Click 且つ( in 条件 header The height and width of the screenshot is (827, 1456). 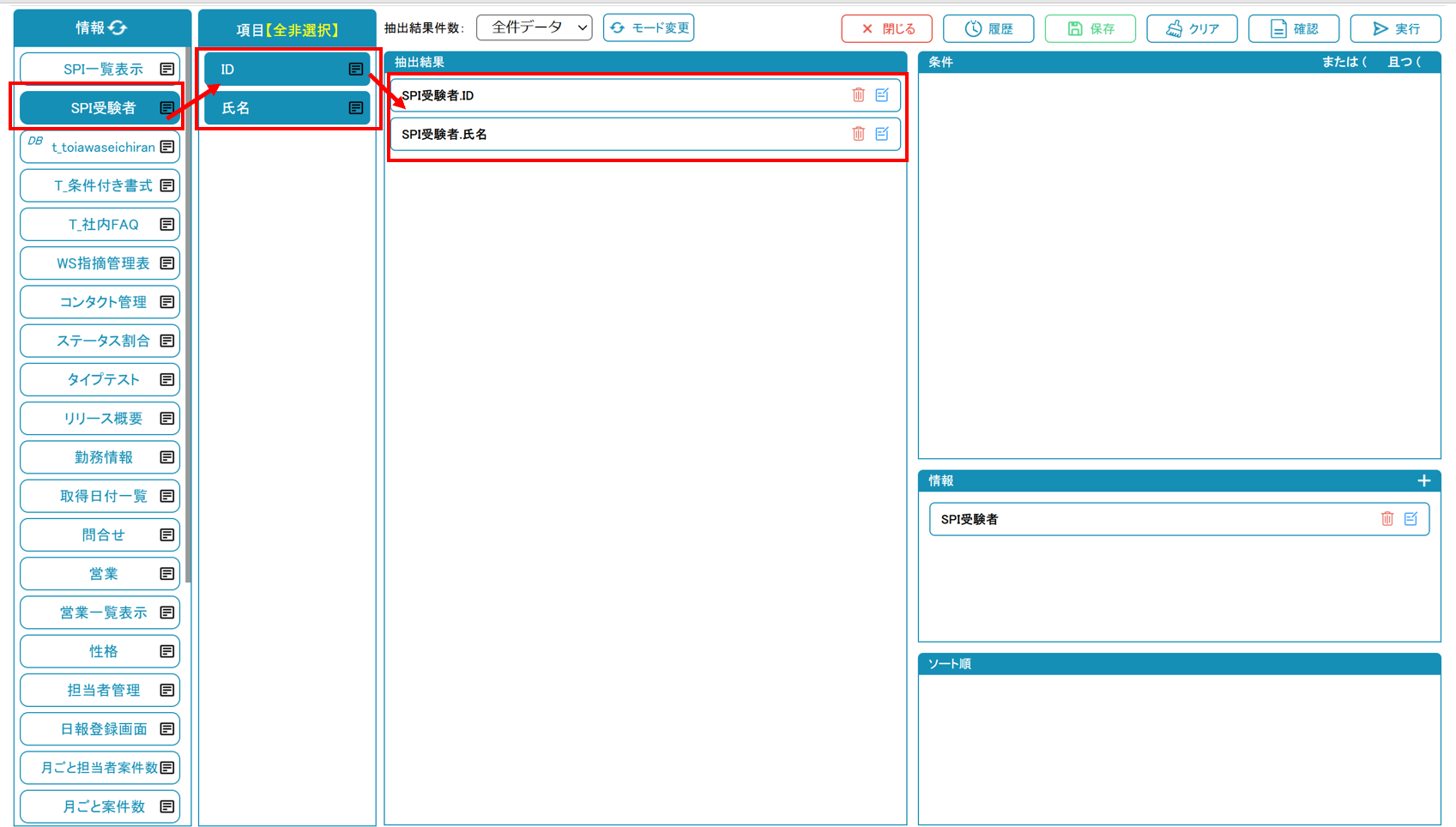click(1405, 62)
